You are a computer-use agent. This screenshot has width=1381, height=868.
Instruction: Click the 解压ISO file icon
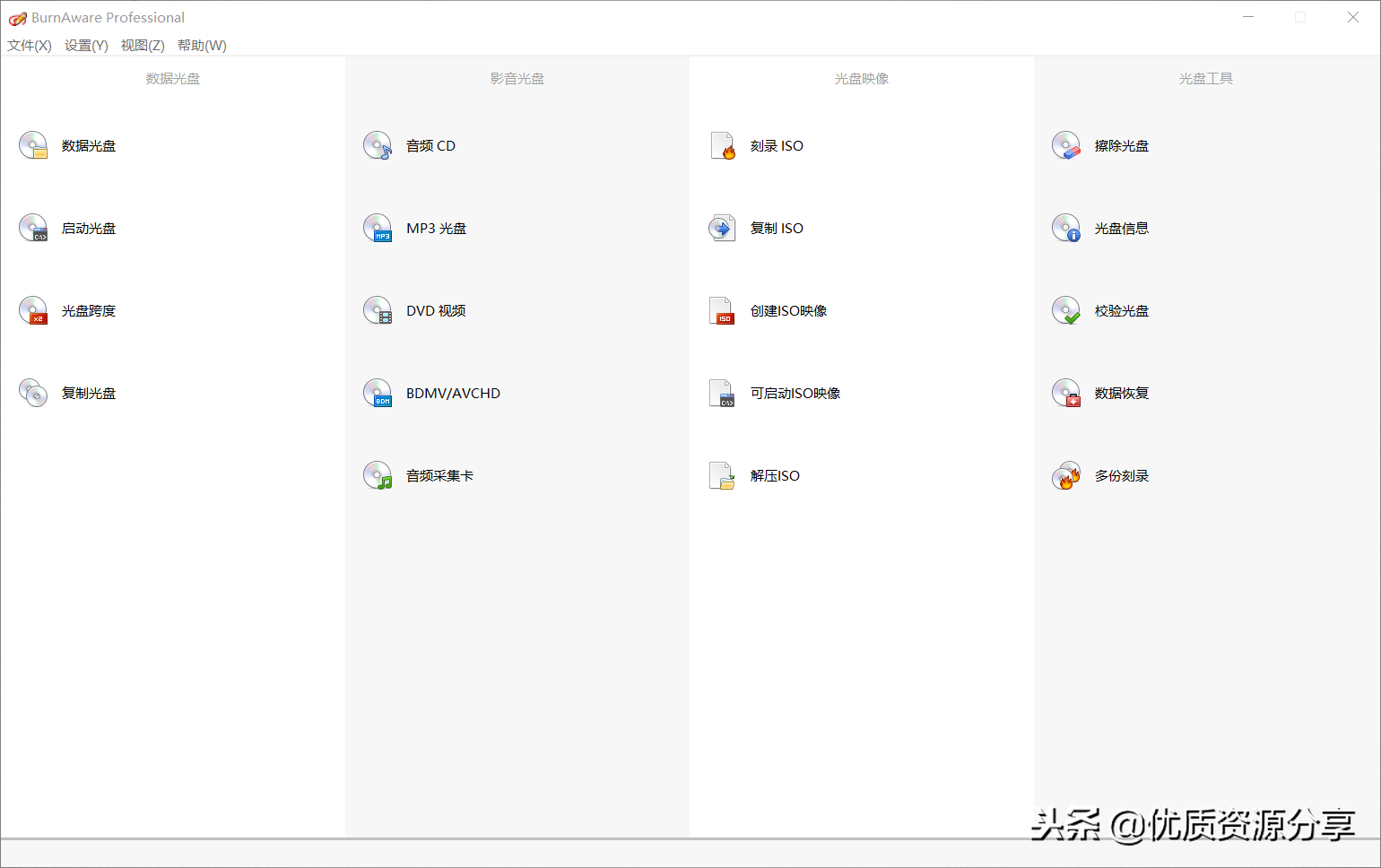(x=722, y=475)
